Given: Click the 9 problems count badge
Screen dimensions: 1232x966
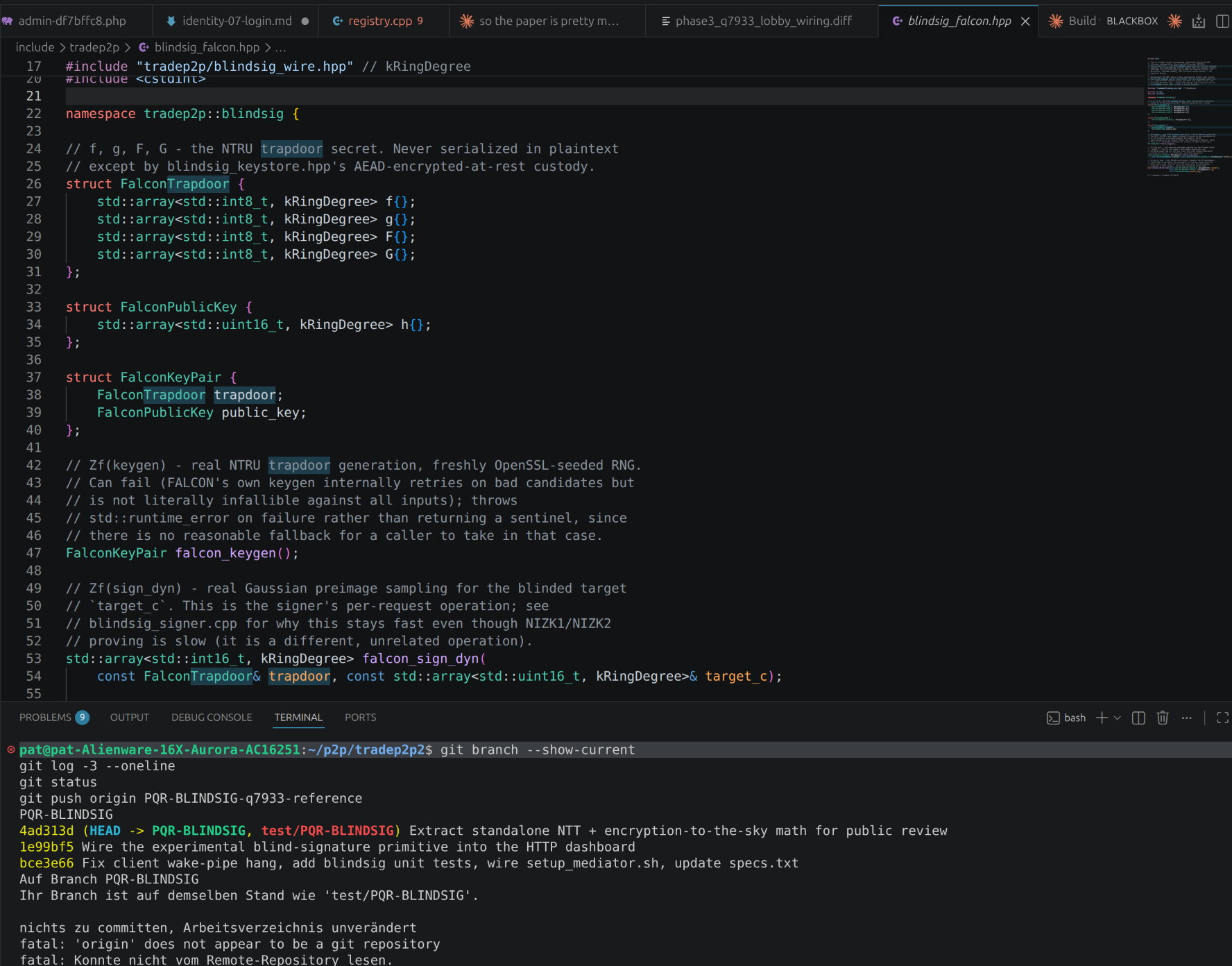Looking at the screenshot, I should [x=82, y=718].
